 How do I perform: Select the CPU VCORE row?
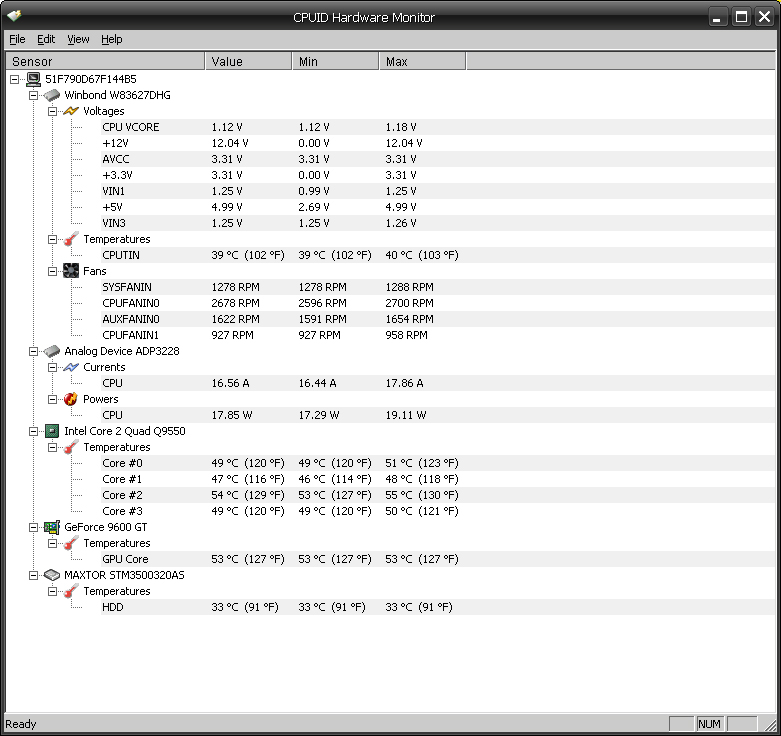pos(438,127)
